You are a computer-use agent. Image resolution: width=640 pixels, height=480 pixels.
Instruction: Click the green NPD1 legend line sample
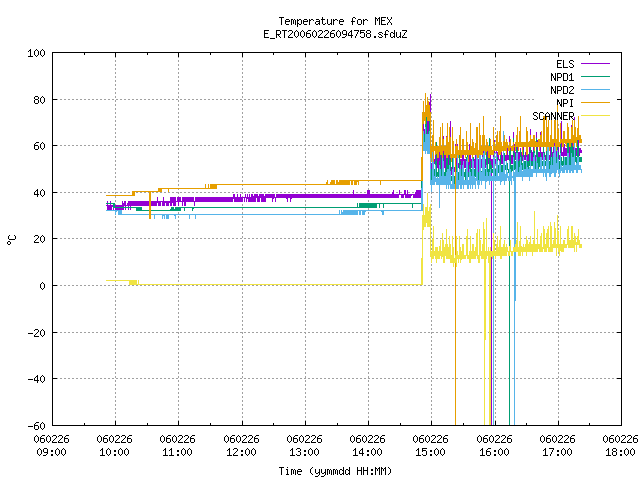pos(595,77)
